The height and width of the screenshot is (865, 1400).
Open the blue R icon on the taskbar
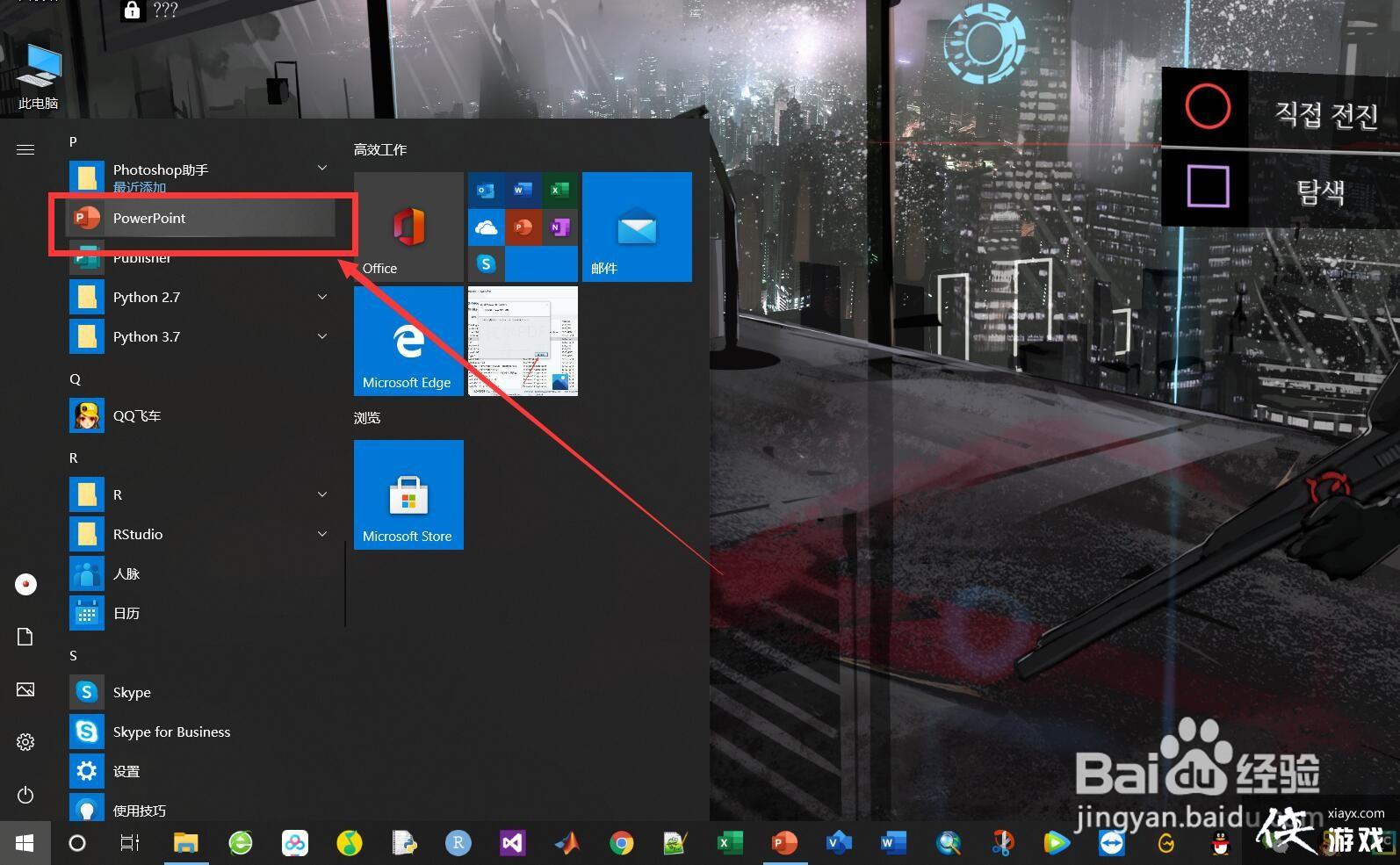pyautogui.click(x=458, y=843)
